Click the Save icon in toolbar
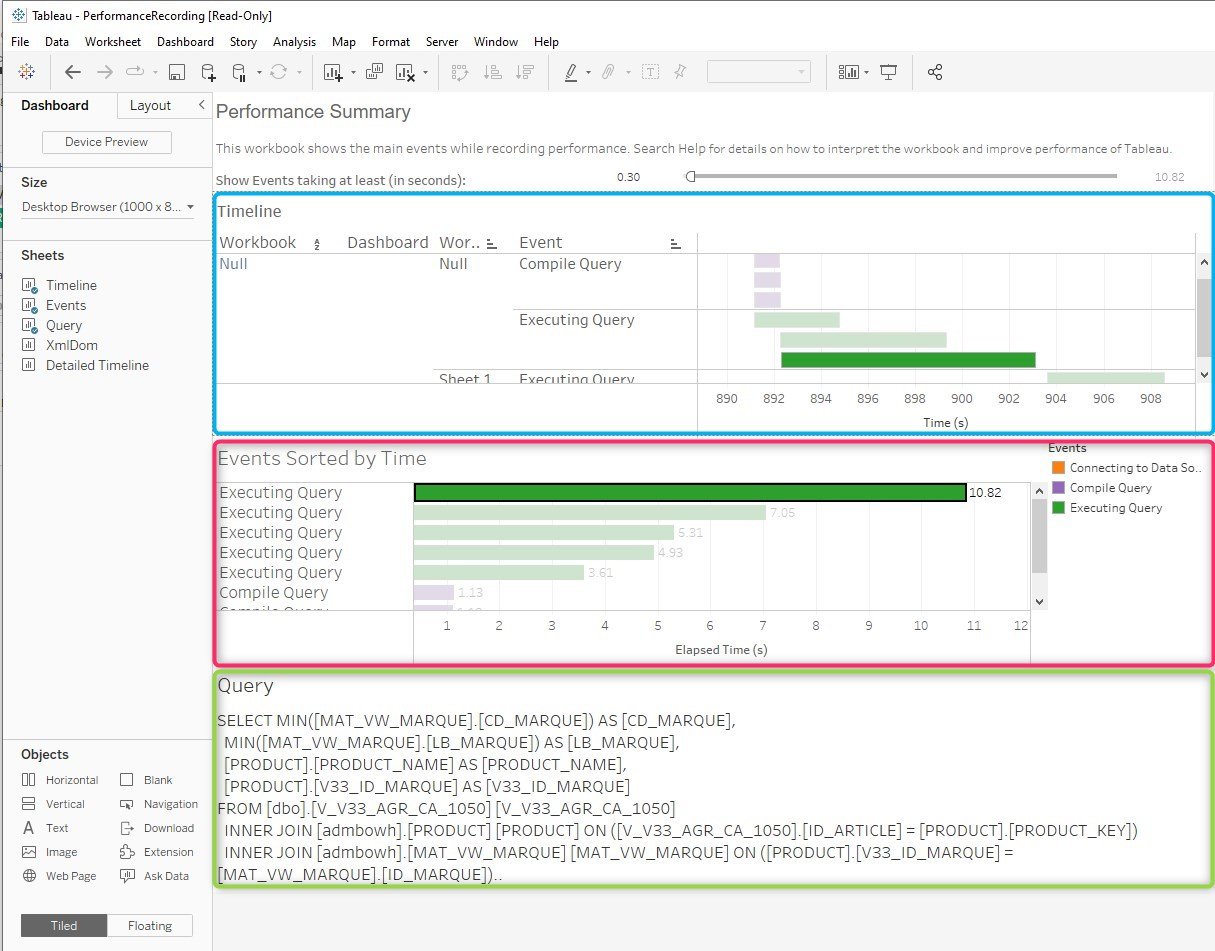 [x=177, y=72]
